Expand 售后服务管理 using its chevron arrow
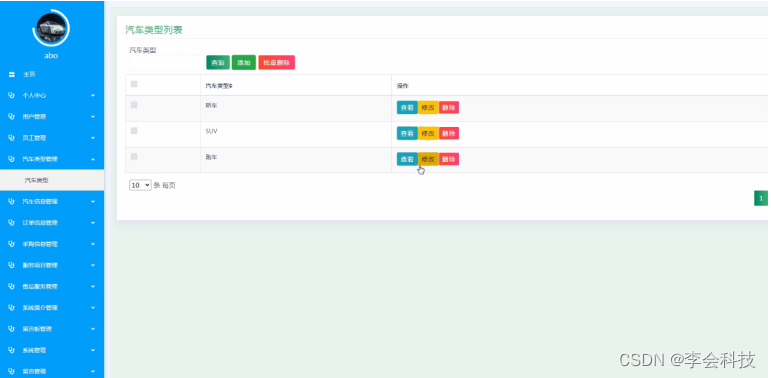The width and height of the screenshot is (771, 378). [93, 287]
